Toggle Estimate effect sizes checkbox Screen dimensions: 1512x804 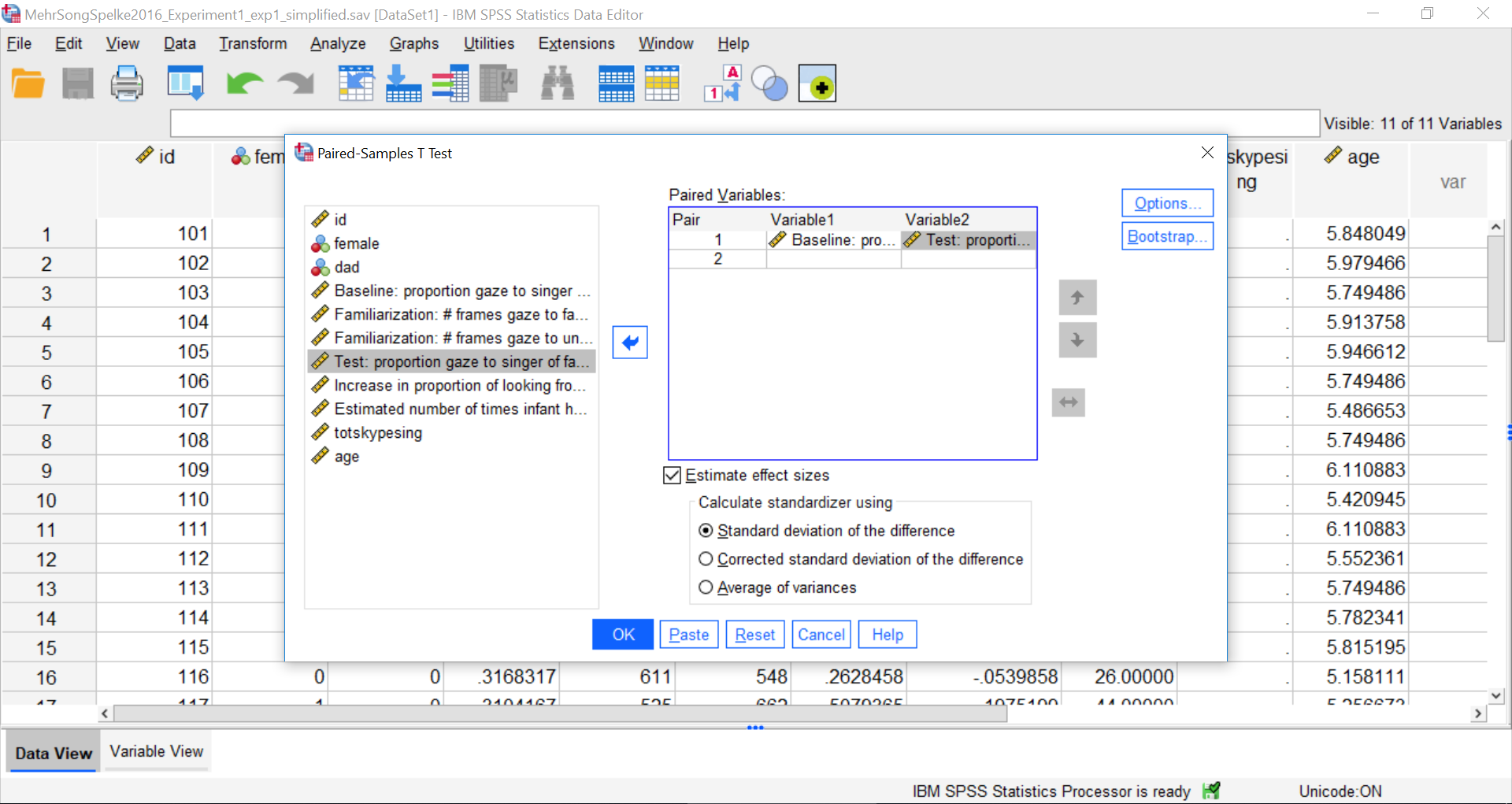click(x=673, y=476)
